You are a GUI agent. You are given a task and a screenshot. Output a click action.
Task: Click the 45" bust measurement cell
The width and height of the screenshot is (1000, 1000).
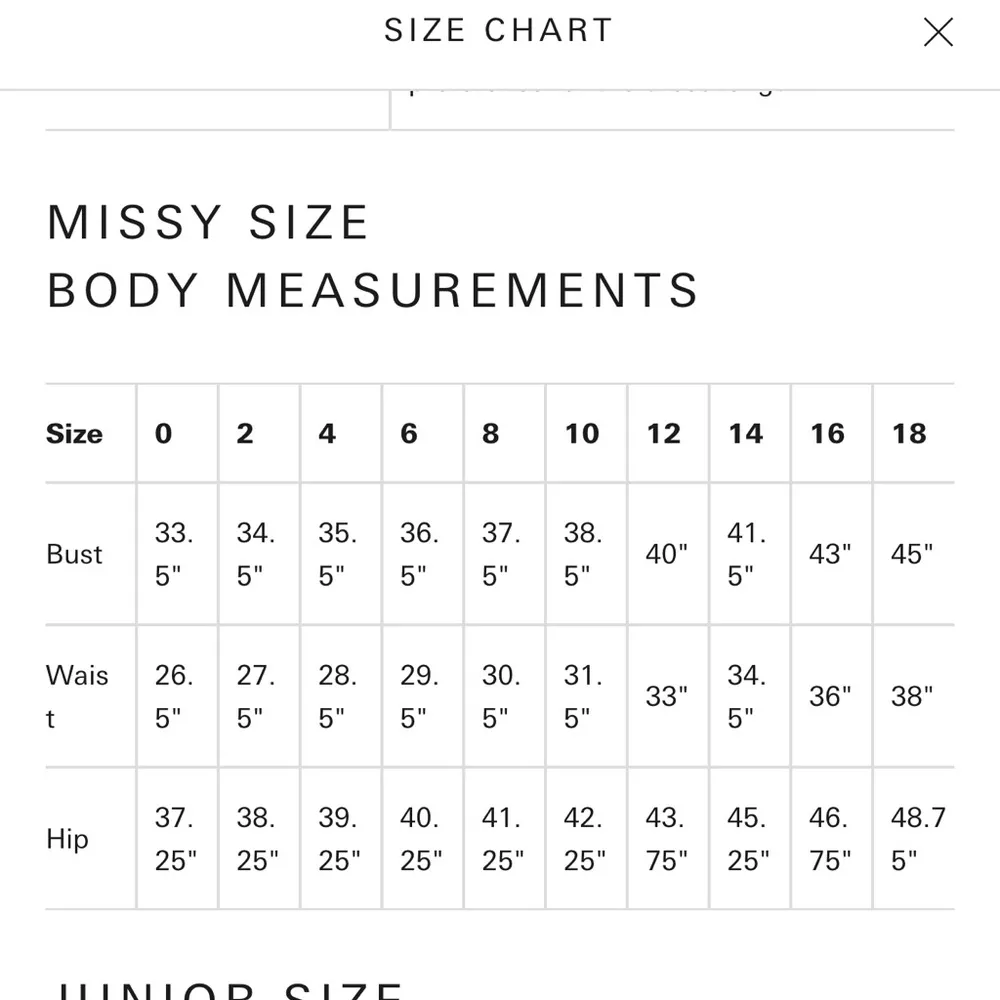coord(912,554)
